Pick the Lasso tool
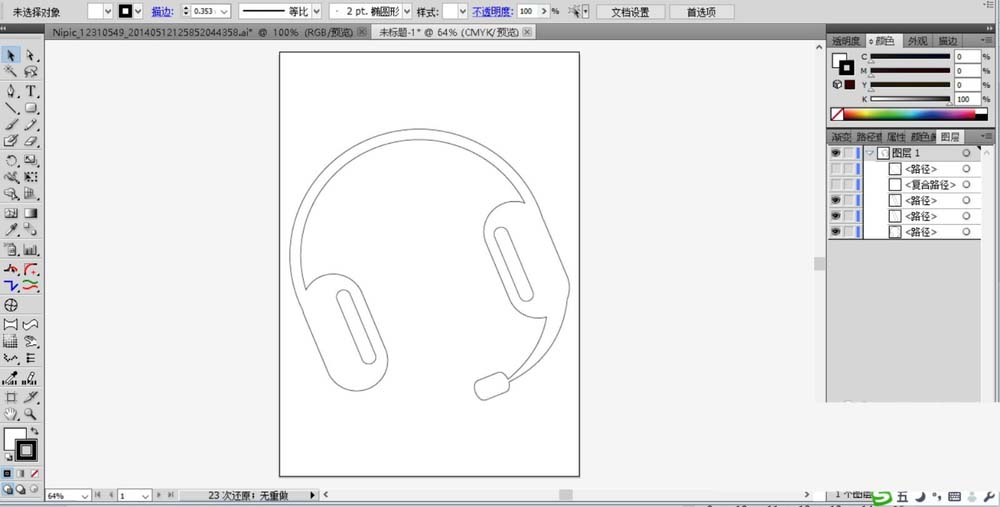Viewport: 1000px width, 507px height. tap(30, 71)
